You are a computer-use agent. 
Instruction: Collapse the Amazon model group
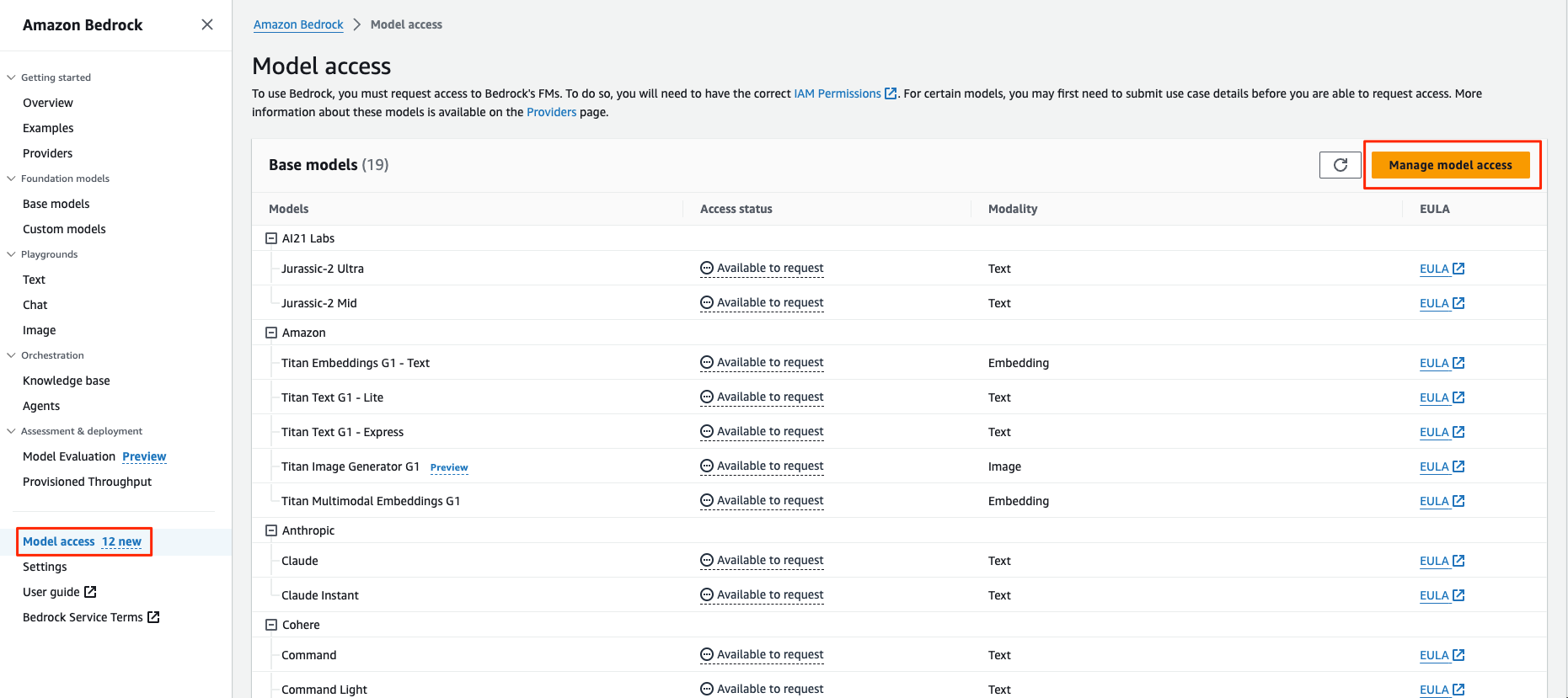coord(271,333)
